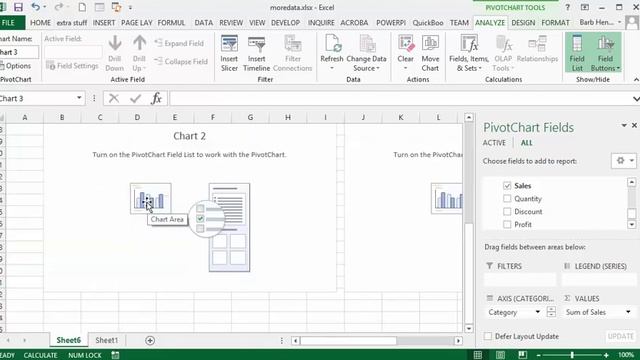Click the horizontal scrollbar thumb
Image resolution: width=640 pixels, height=360 pixels.
[349, 340]
